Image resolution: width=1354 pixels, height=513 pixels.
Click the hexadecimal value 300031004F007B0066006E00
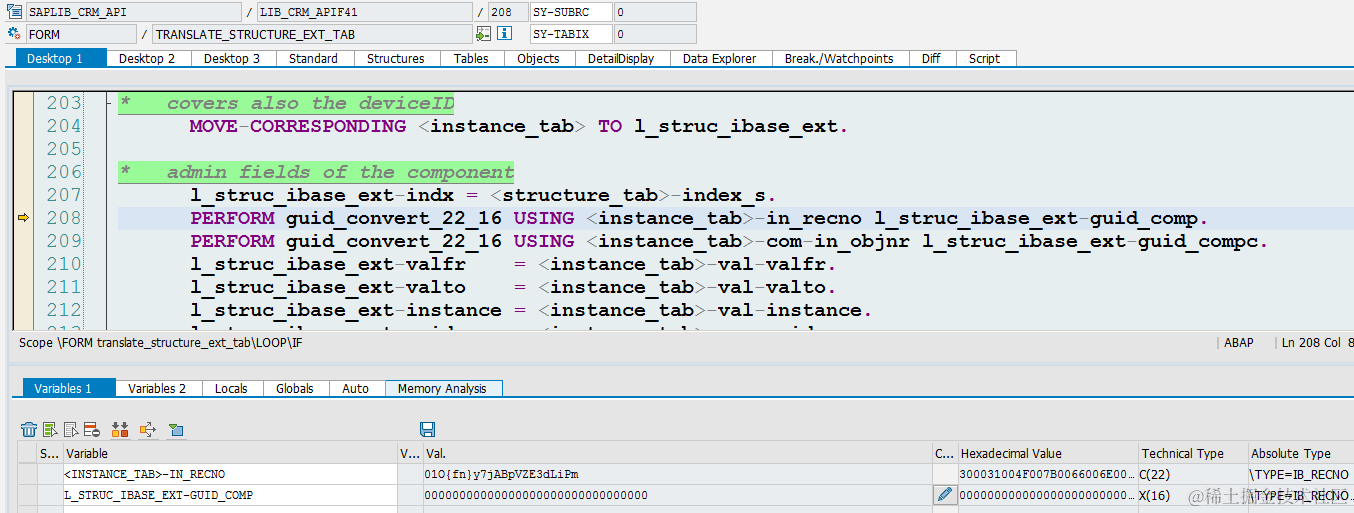click(1047, 474)
